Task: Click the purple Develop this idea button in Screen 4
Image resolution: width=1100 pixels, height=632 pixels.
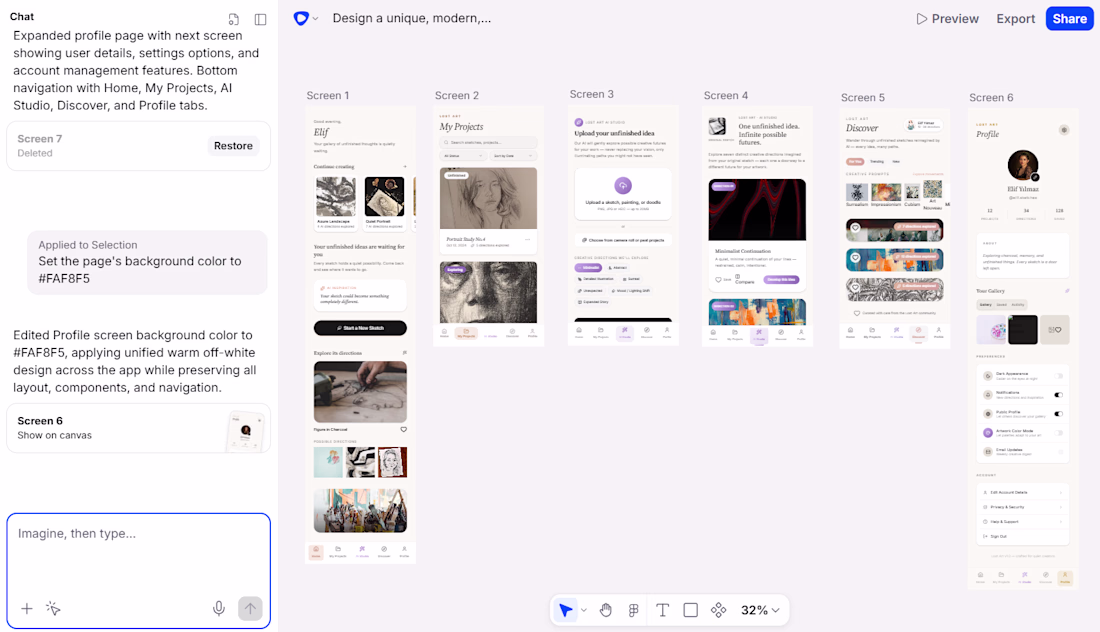Action: pos(781,279)
